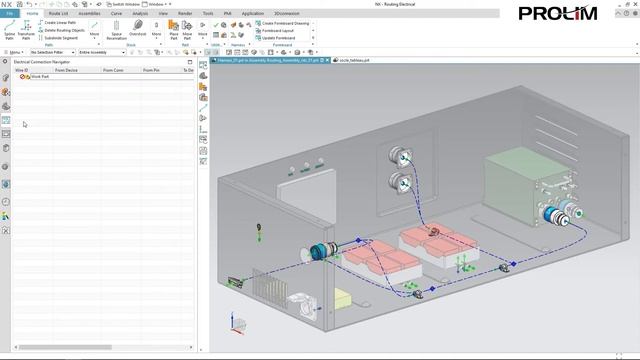This screenshot has width=640, height=360.
Task: Click the Save icon in quick access bar
Action: (x=20, y=4)
